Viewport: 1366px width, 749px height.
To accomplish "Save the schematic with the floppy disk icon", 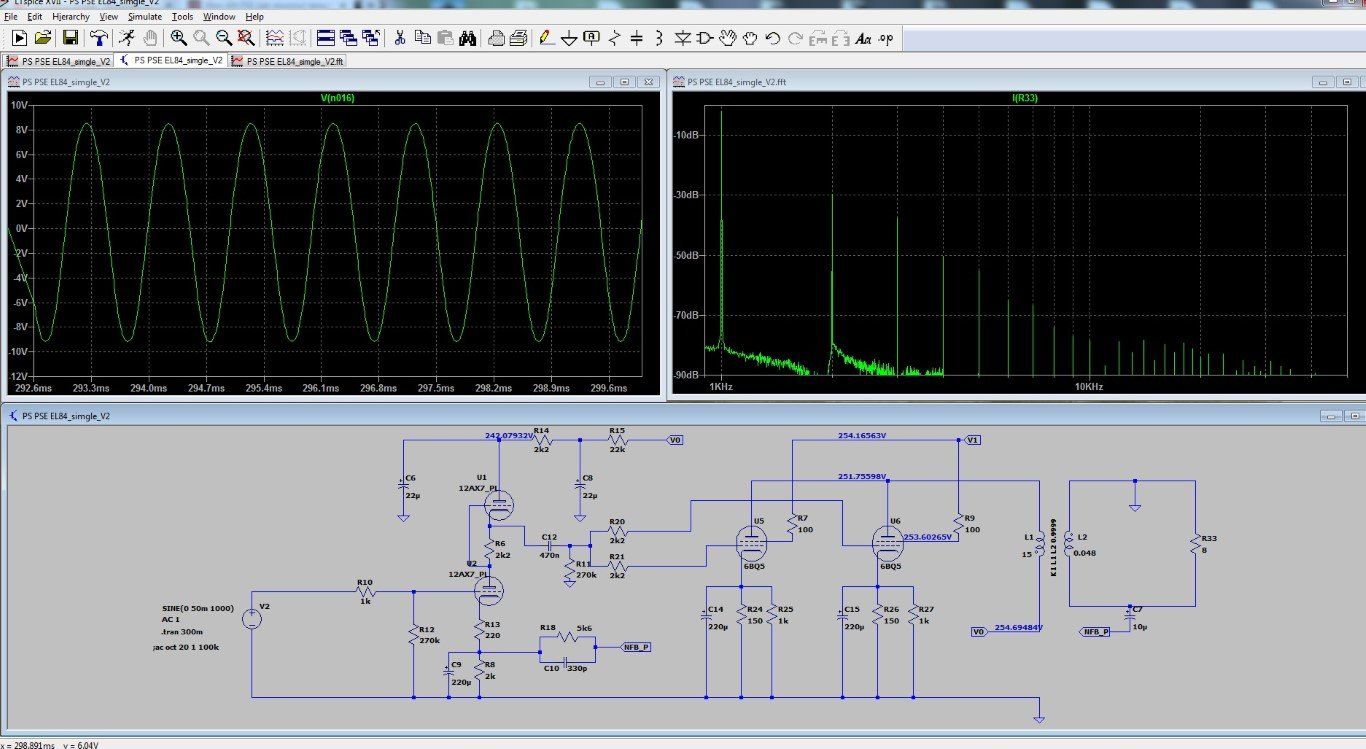I will (x=70, y=38).
